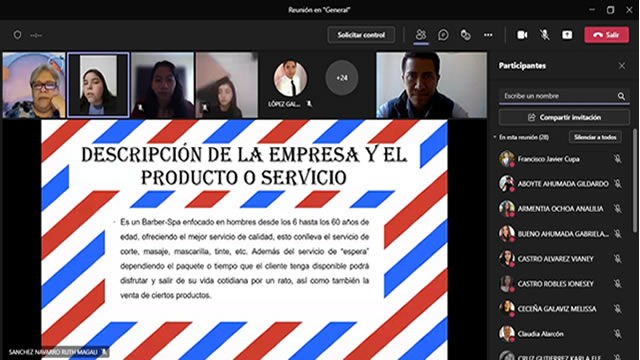The width and height of the screenshot is (640, 360).
Task: Select the highlighted active speaker video tile
Action: click(x=98, y=85)
